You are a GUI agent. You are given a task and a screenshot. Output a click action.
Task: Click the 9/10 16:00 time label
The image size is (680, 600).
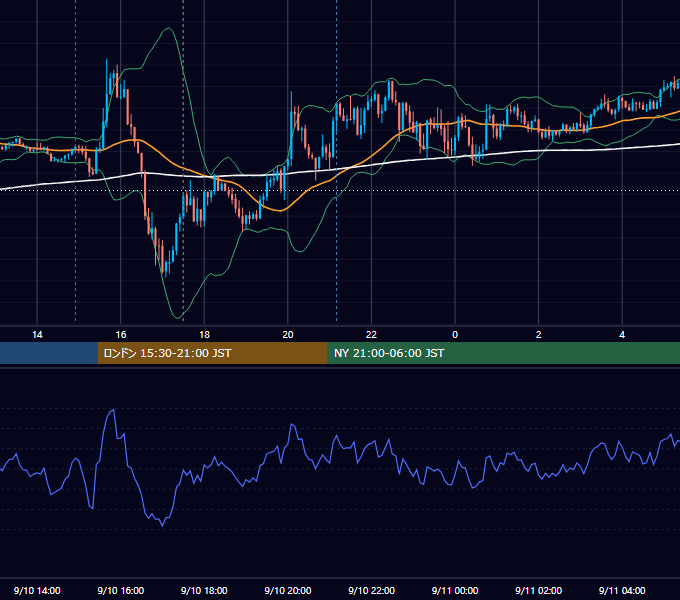121,590
